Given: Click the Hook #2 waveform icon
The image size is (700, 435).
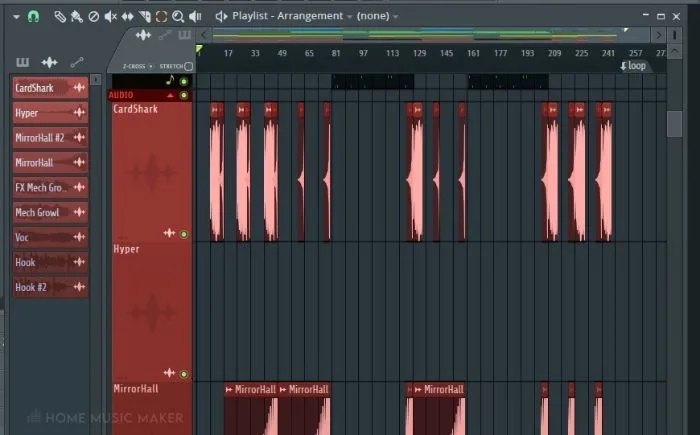Looking at the screenshot, I should click(x=79, y=287).
